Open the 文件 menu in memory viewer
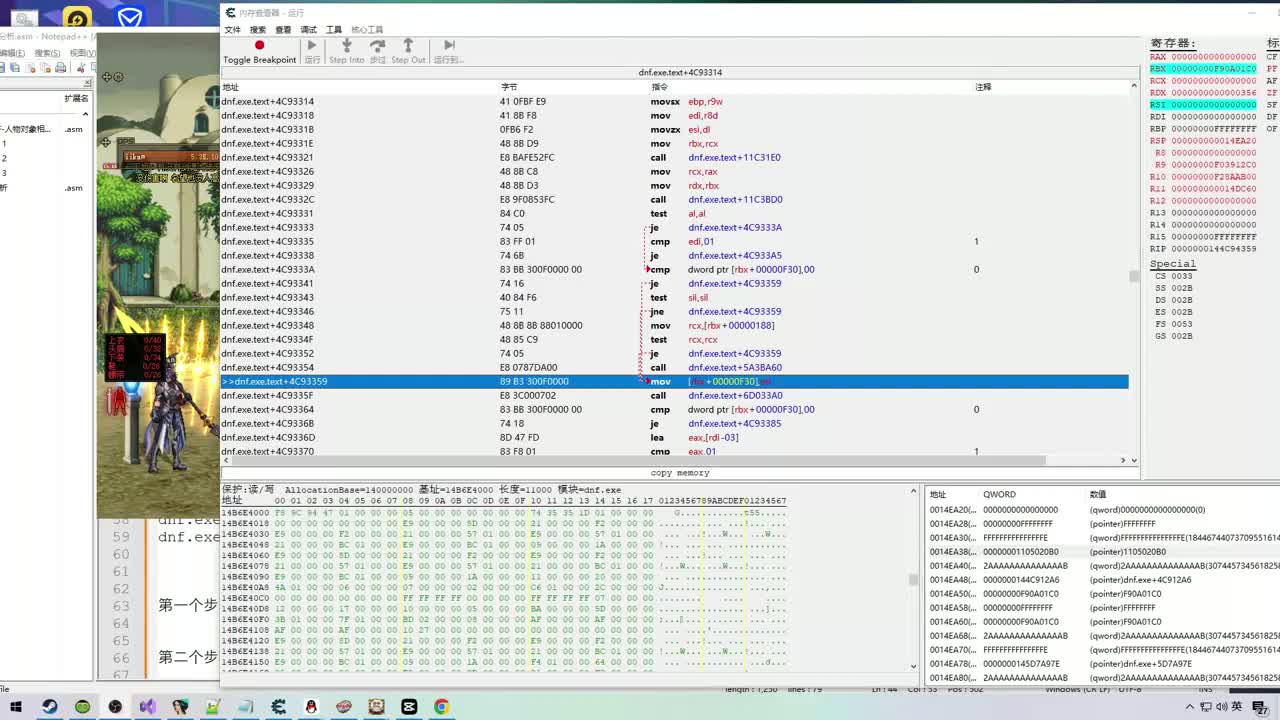Viewport: 1280px width, 720px height. tap(232, 30)
